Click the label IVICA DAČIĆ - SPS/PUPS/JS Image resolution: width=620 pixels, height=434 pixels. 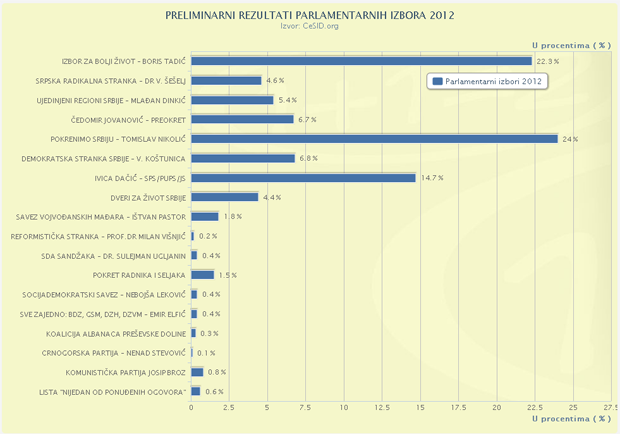pyautogui.click(x=140, y=178)
